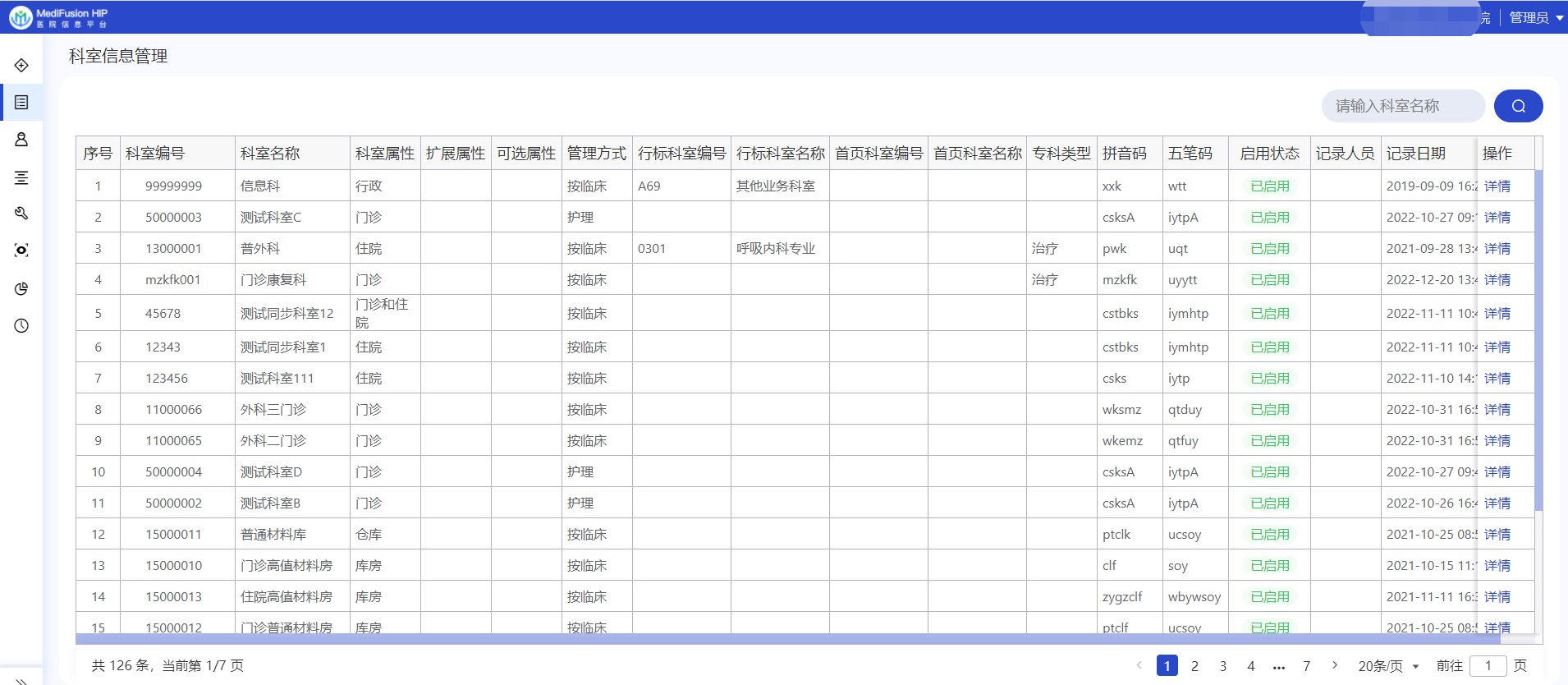Click the 科室信息管理 page title
This screenshot has width=1568, height=685.
118,56
